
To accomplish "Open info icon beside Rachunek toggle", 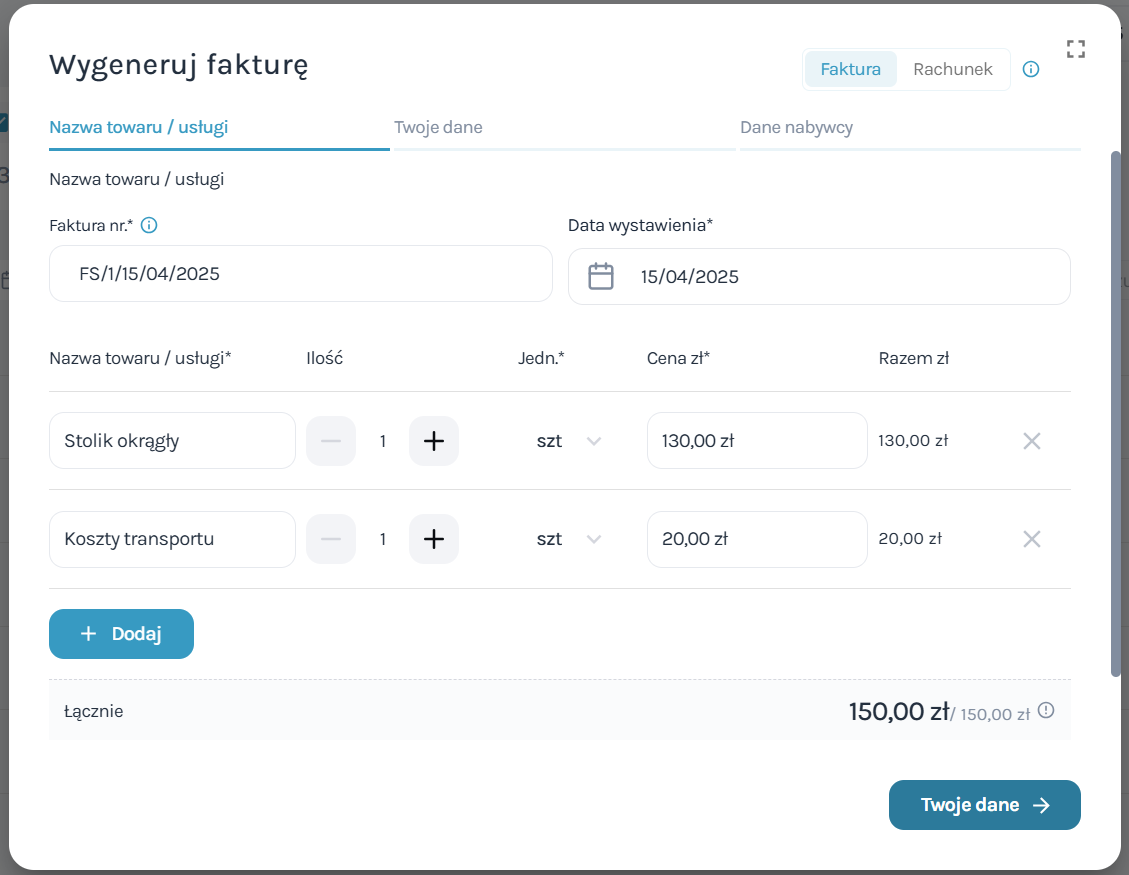I will [1031, 69].
